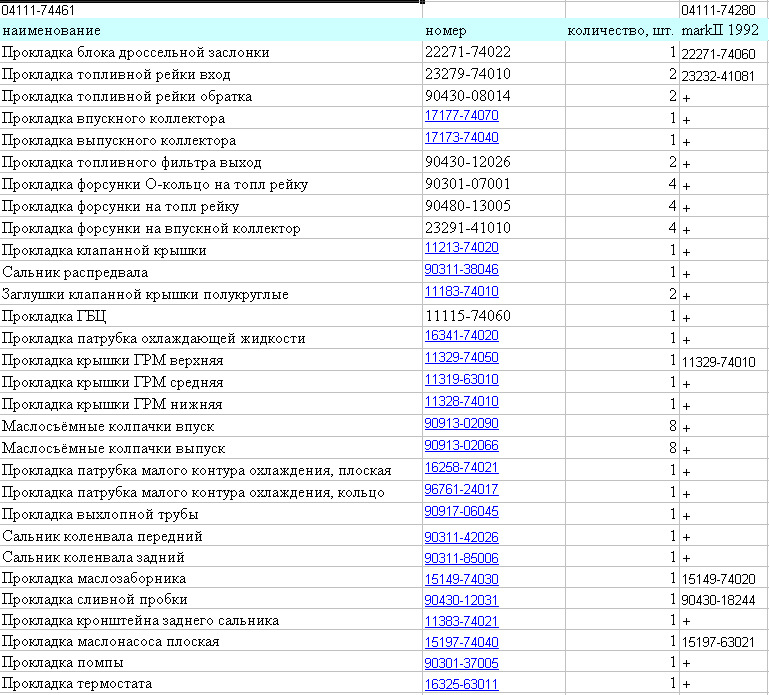Select cell 'Прокладка топливного фильтра выход'

[211, 162]
